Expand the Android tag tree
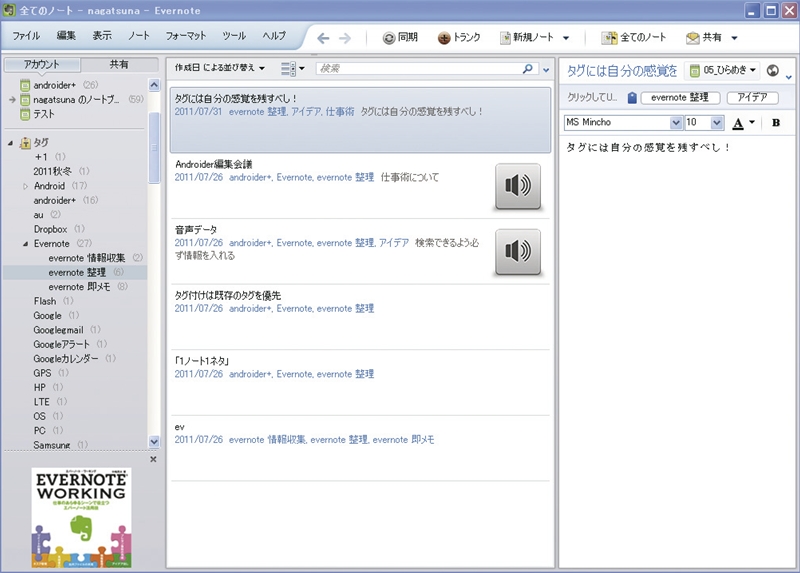This screenshot has height=573, width=800. [x=25, y=186]
